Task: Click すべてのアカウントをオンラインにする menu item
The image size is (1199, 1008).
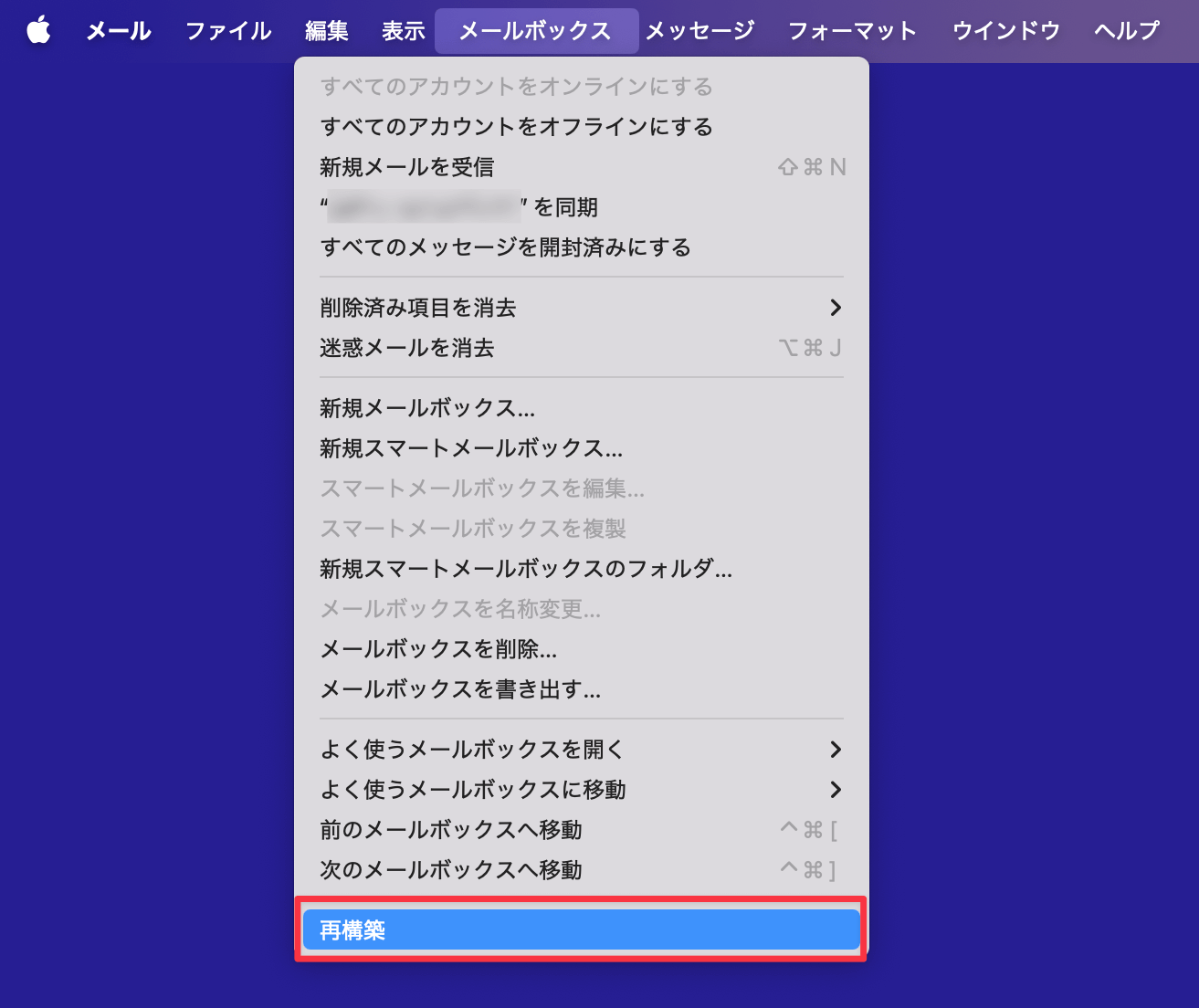Action: click(582, 87)
